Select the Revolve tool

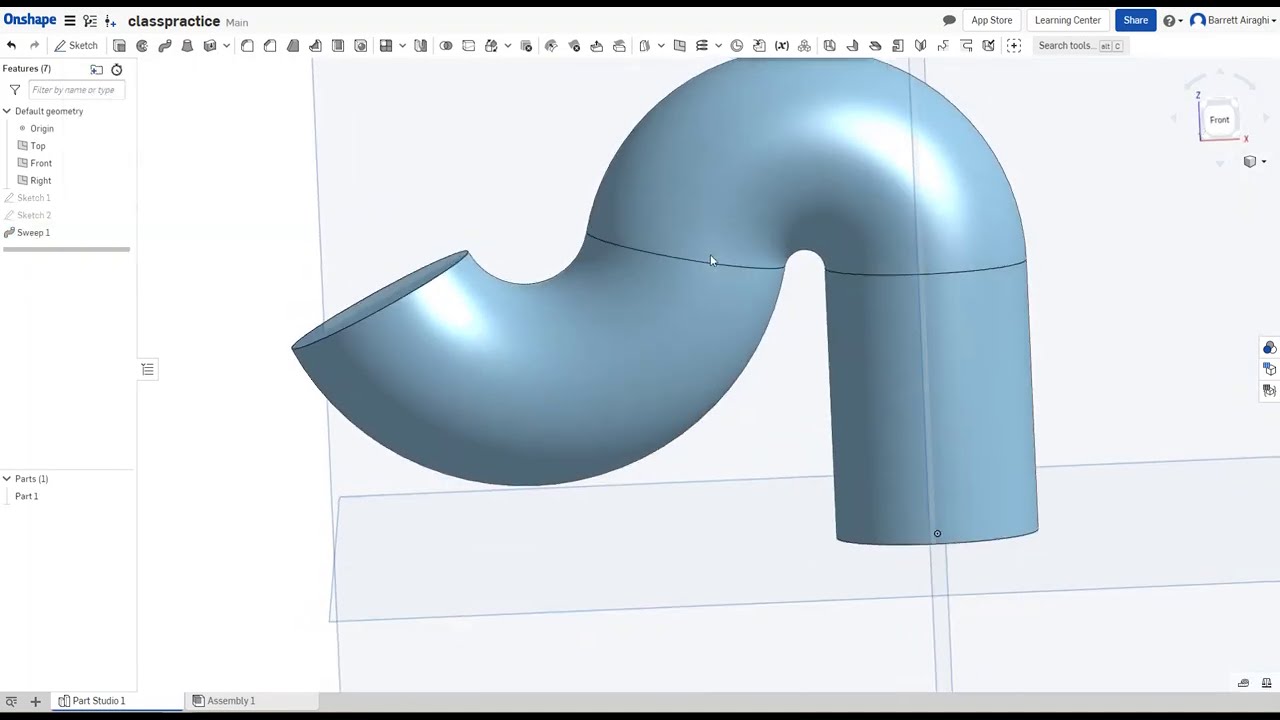tap(142, 46)
